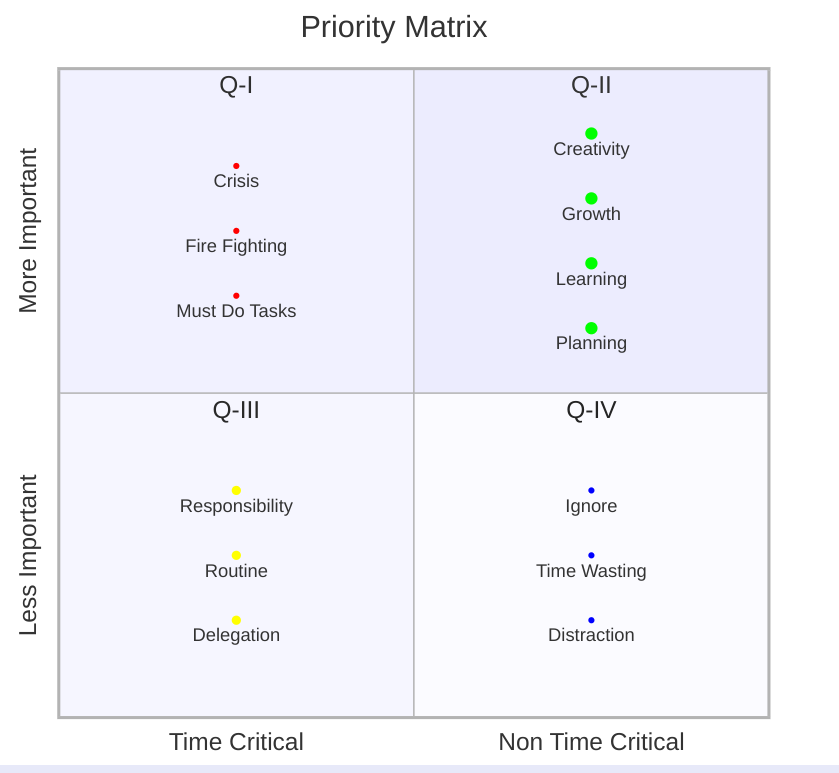The image size is (839, 773).
Task: Click the yellow Responsibility dot
Action: tap(236, 491)
